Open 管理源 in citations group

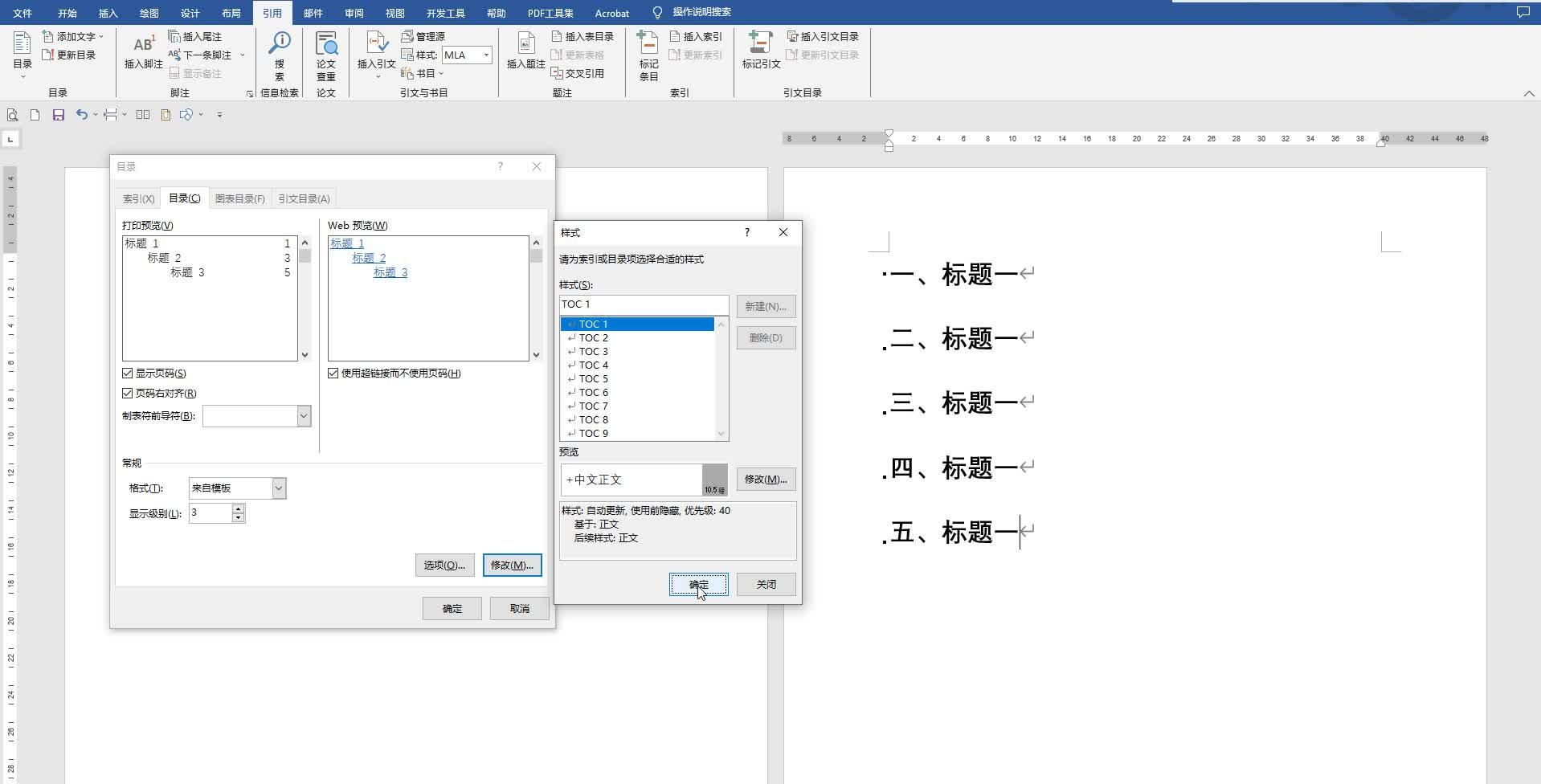(x=423, y=37)
